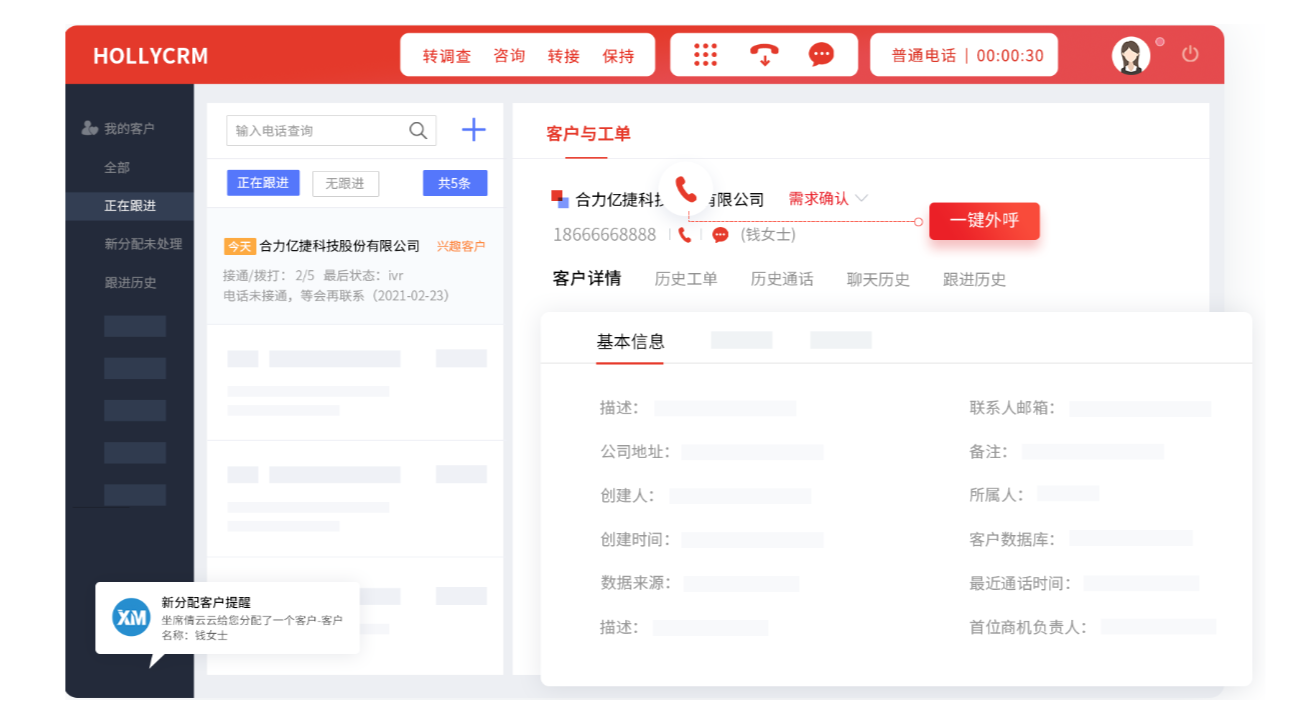Screen dimensions: 1302x712
Task: Click the agent avatar in header
Action: coord(1131,56)
